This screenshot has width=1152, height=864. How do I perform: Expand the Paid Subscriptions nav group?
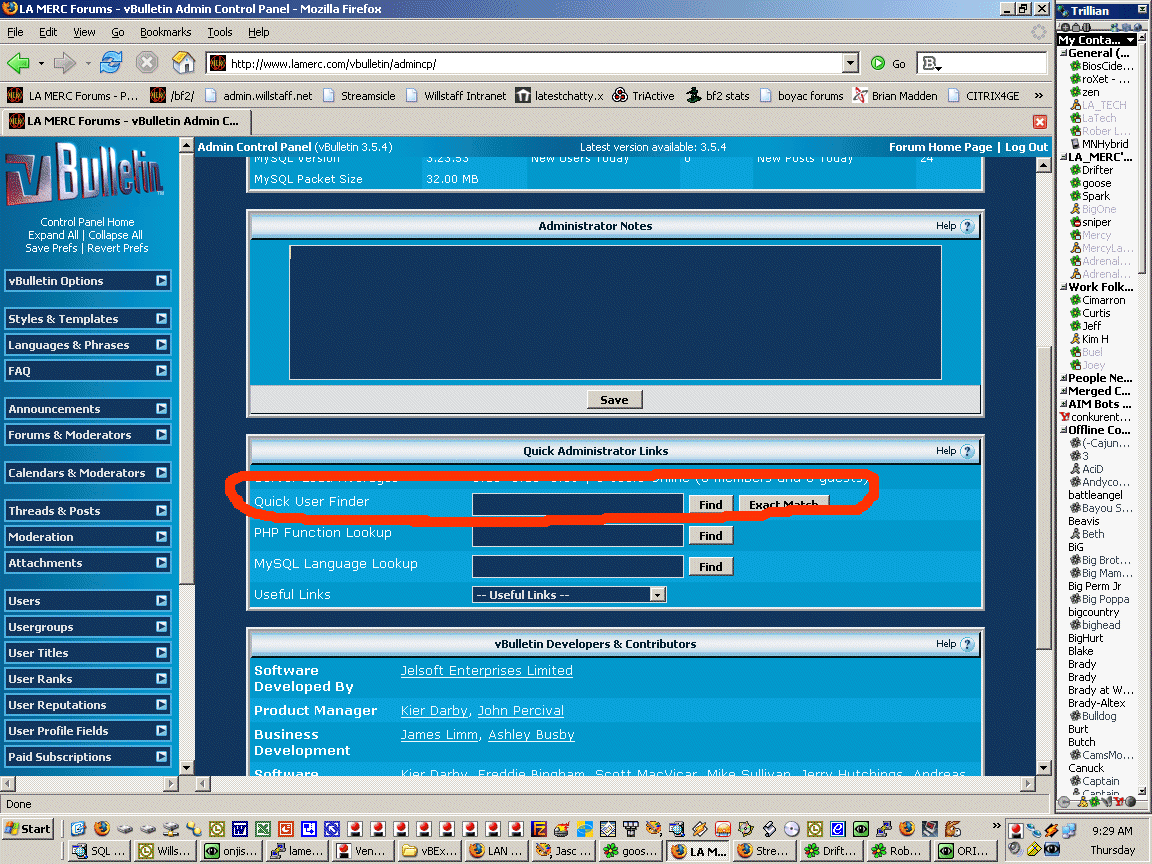87,757
